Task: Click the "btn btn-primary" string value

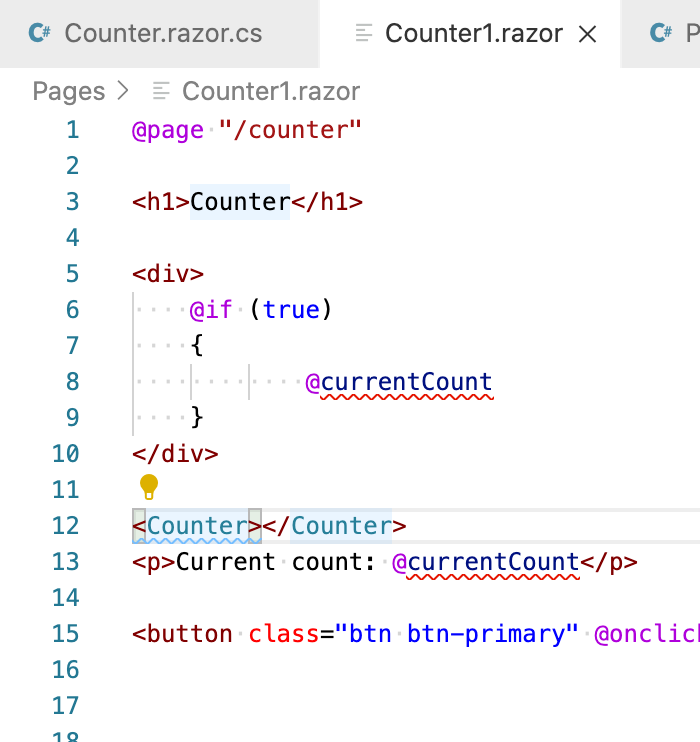Action: tap(457, 634)
